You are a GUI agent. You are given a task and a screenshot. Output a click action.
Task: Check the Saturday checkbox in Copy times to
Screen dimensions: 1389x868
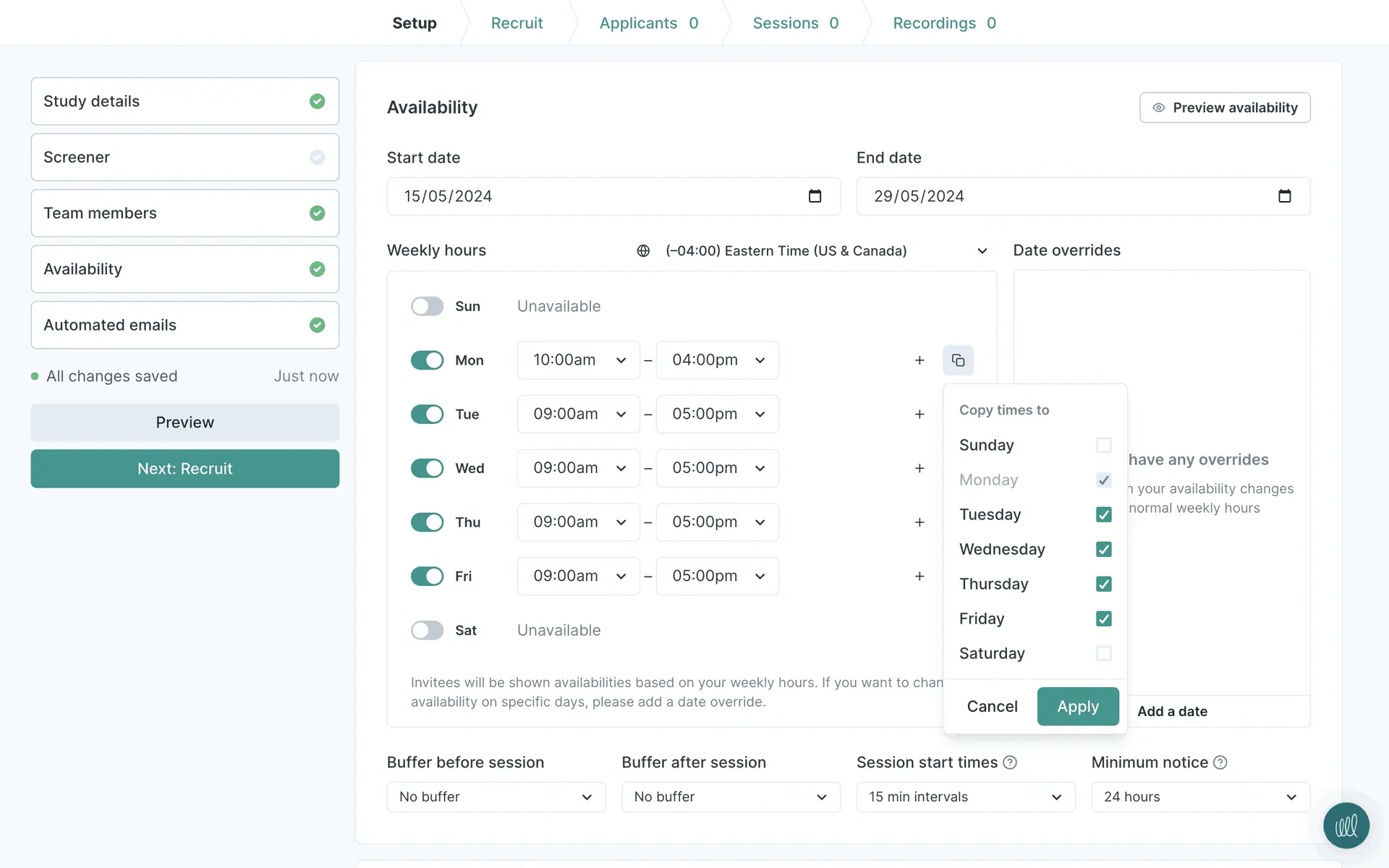(x=1103, y=653)
